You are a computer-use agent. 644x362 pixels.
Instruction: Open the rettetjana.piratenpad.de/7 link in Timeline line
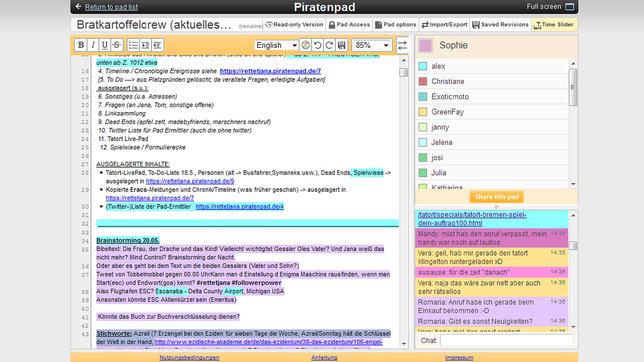[270, 71]
